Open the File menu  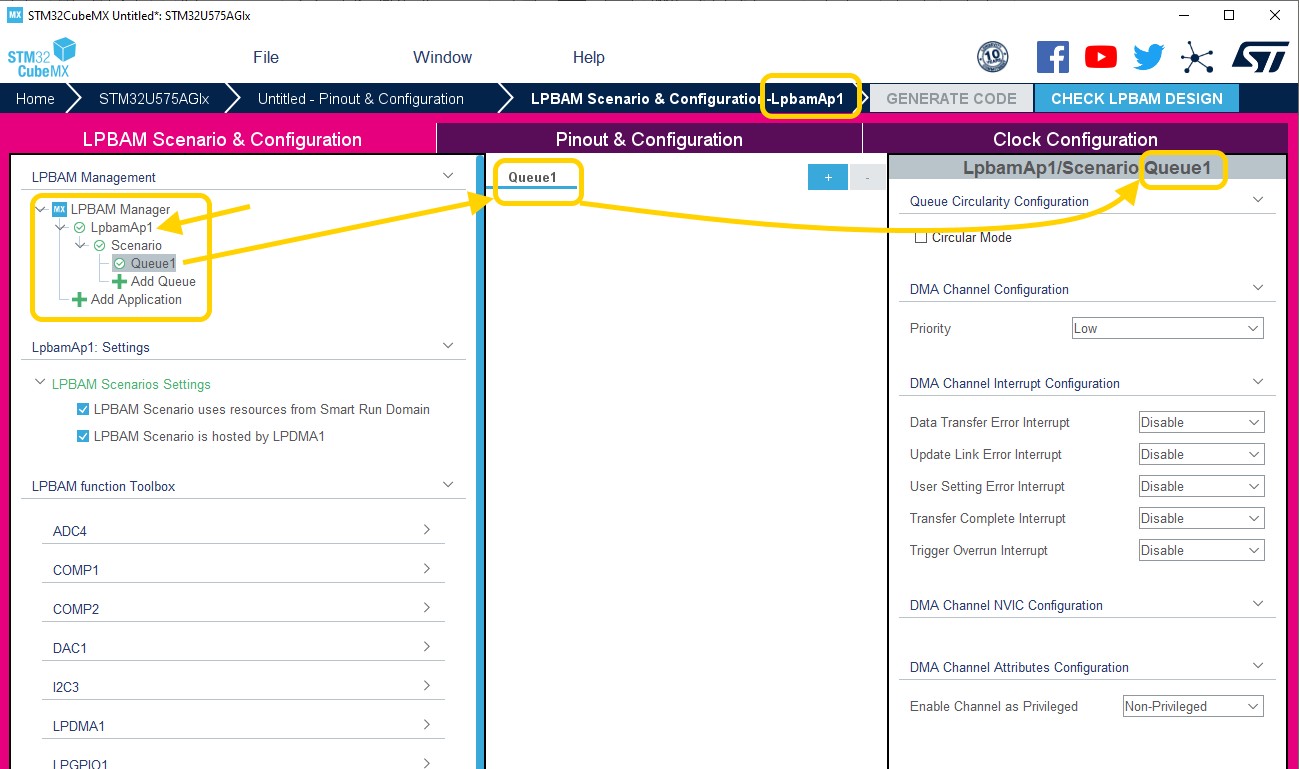[x=266, y=57]
